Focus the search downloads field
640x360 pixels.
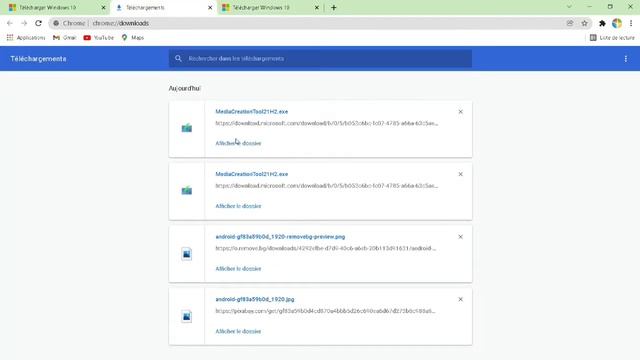coord(320,58)
